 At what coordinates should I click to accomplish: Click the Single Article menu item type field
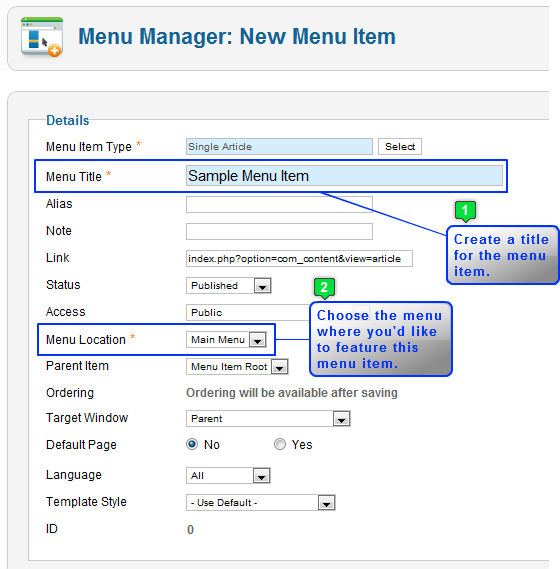279,147
